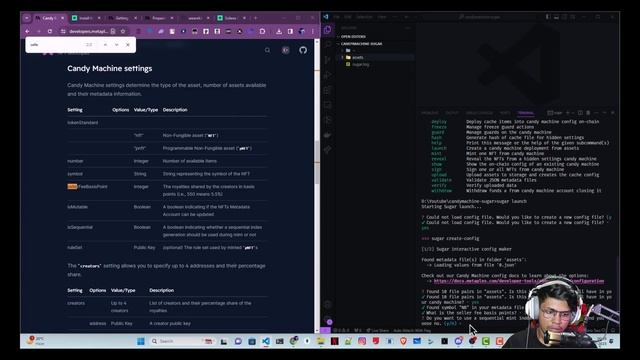This screenshot has width=640, height=360.
Task: Go to next find match
Action: (117, 44)
